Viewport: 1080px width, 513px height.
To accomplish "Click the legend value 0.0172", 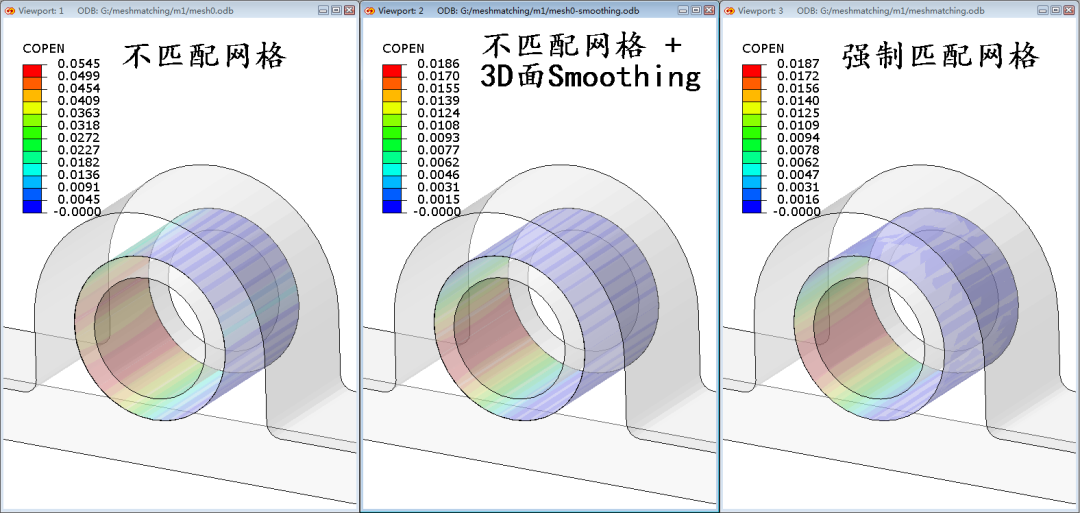I will (797, 76).
